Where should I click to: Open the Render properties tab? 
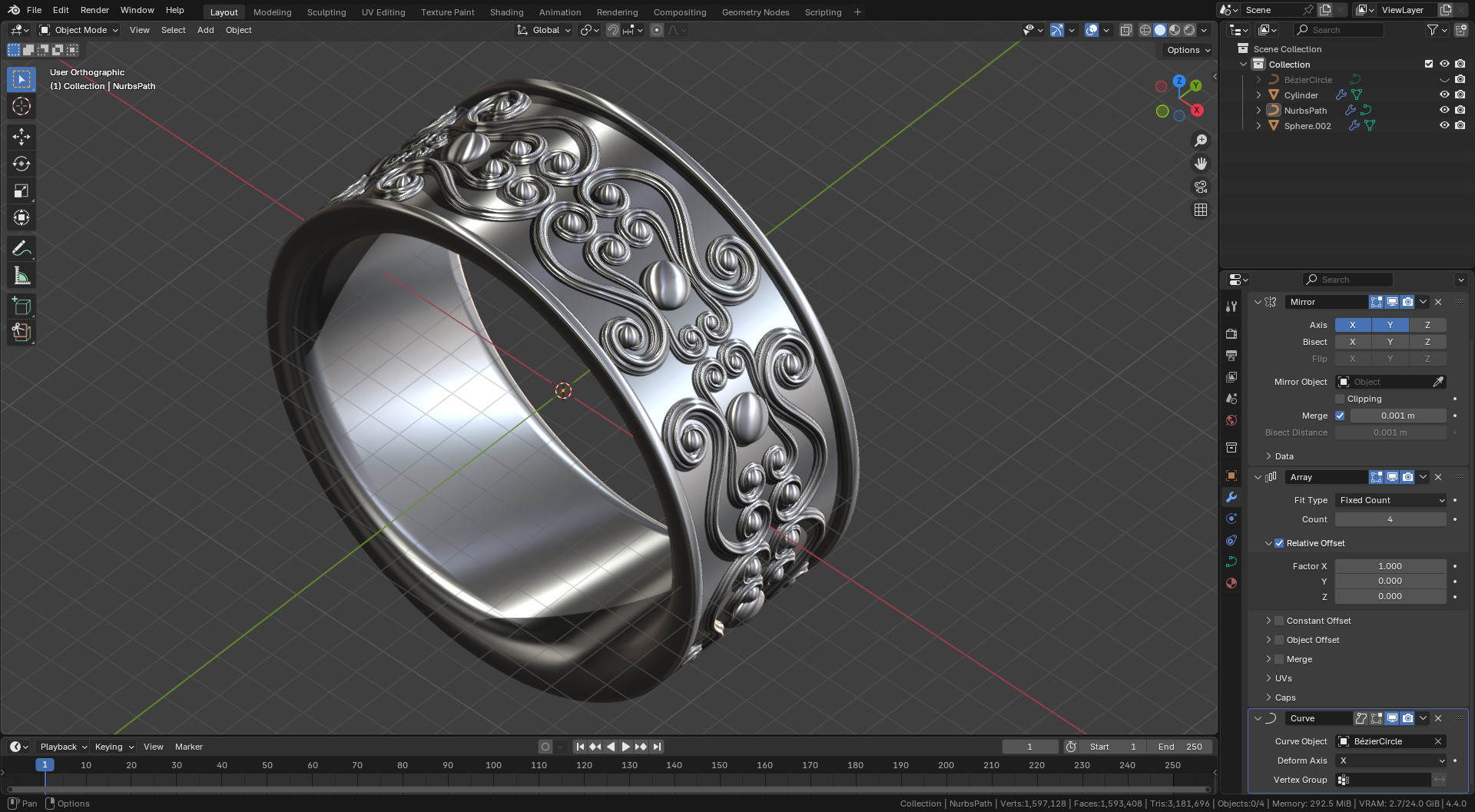click(1231, 333)
